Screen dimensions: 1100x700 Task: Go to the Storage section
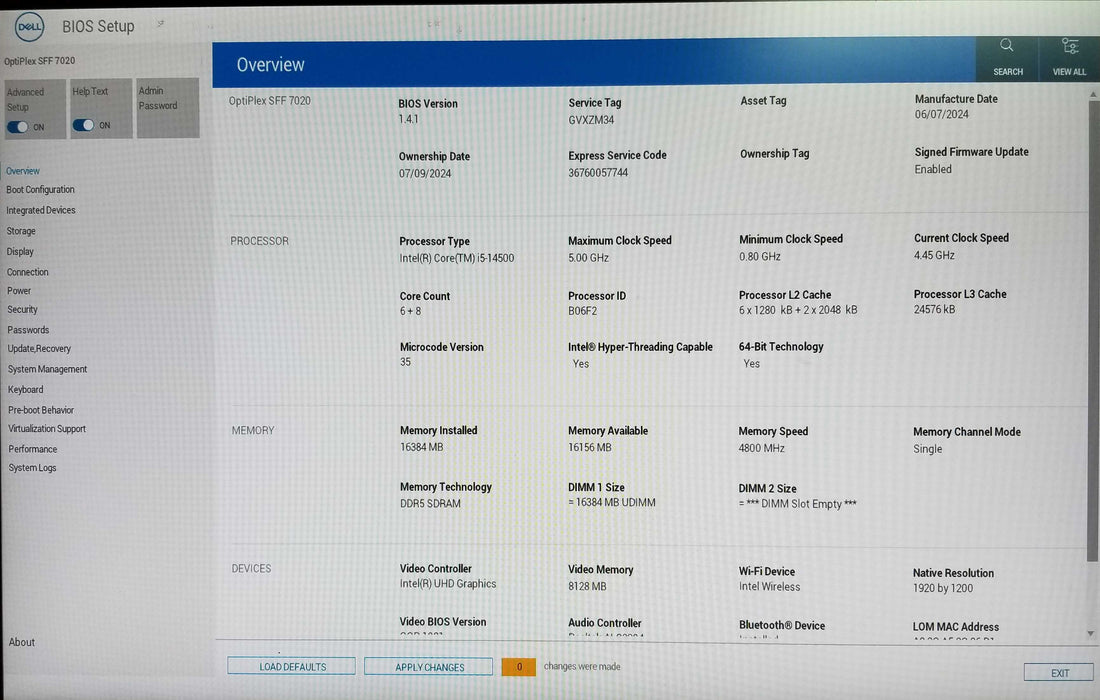[21, 231]
